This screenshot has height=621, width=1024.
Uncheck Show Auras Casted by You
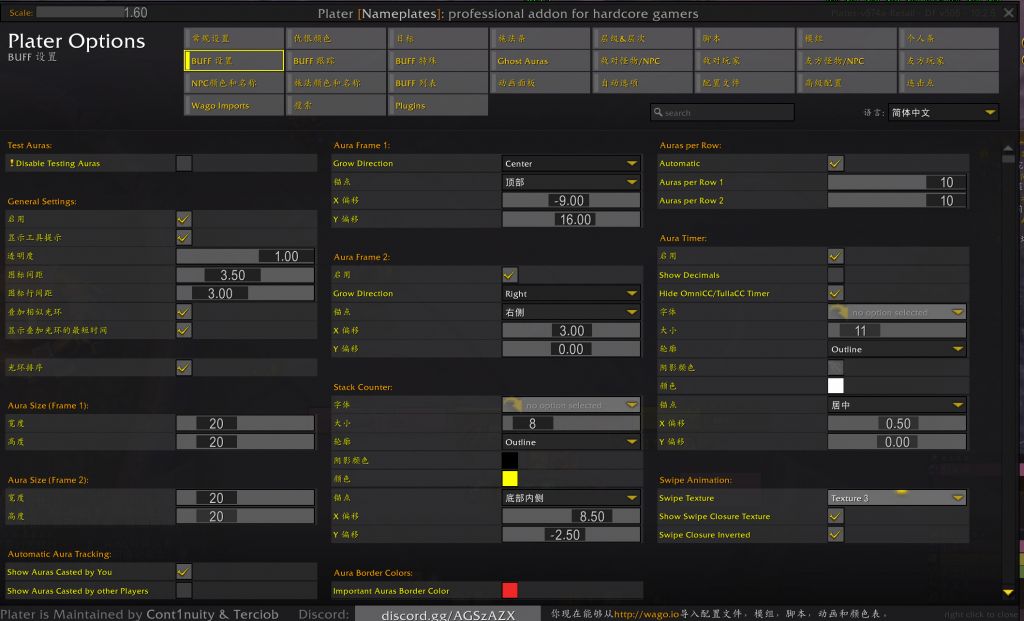tap(184, 572)
